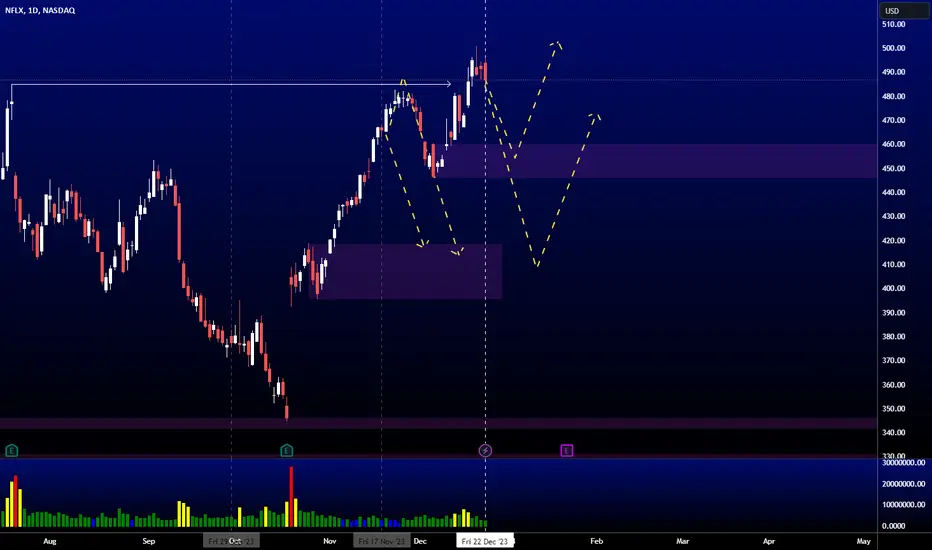Image resolution: width=932 pixels, height=550 pixels.
Task: Click the purple lightning event marker
Action: tap(485, 451)
